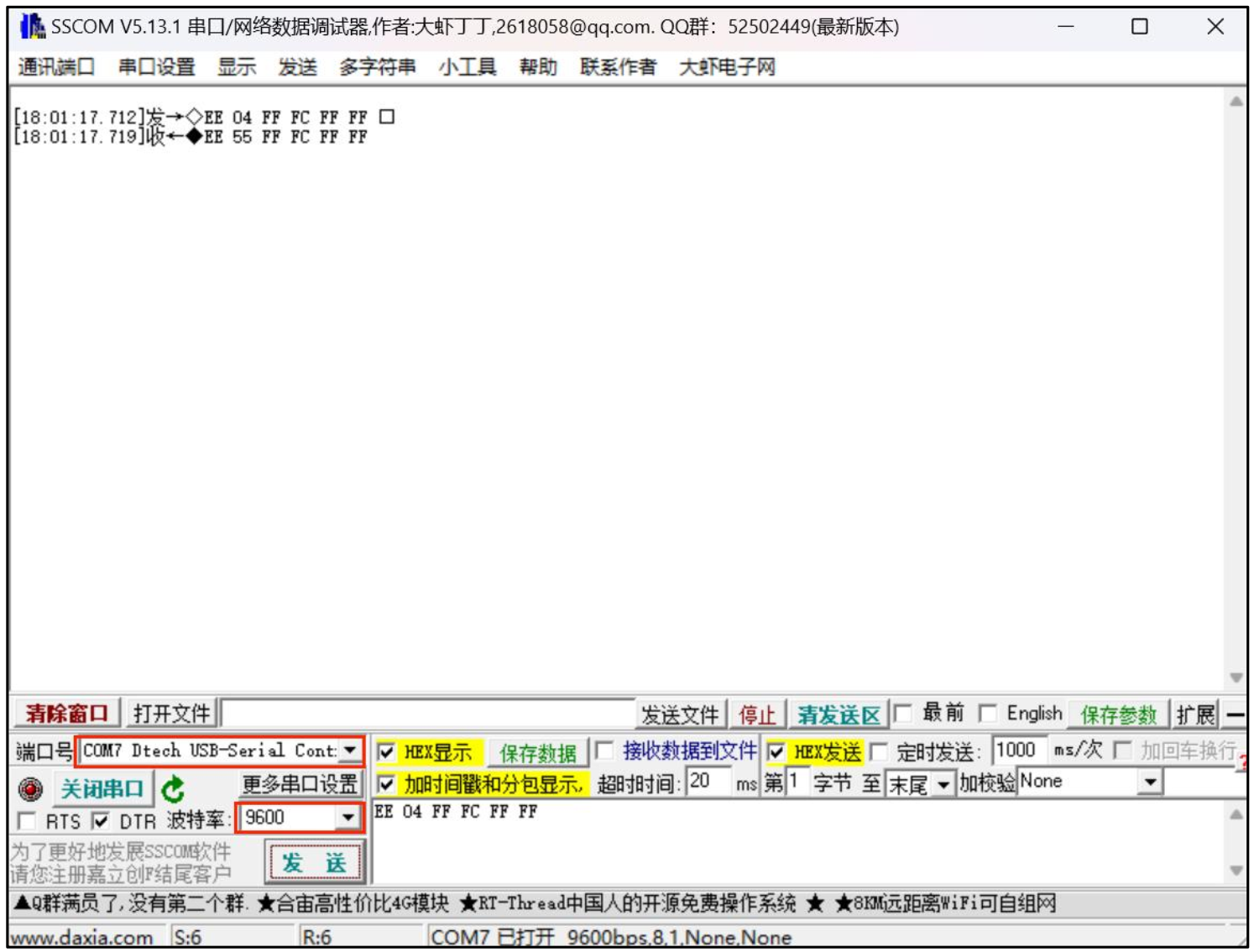The height and width of the screenshot is (952, 1254).
Task: Click the www.daxia.com status bar link
Action: (x=81, y=937)
